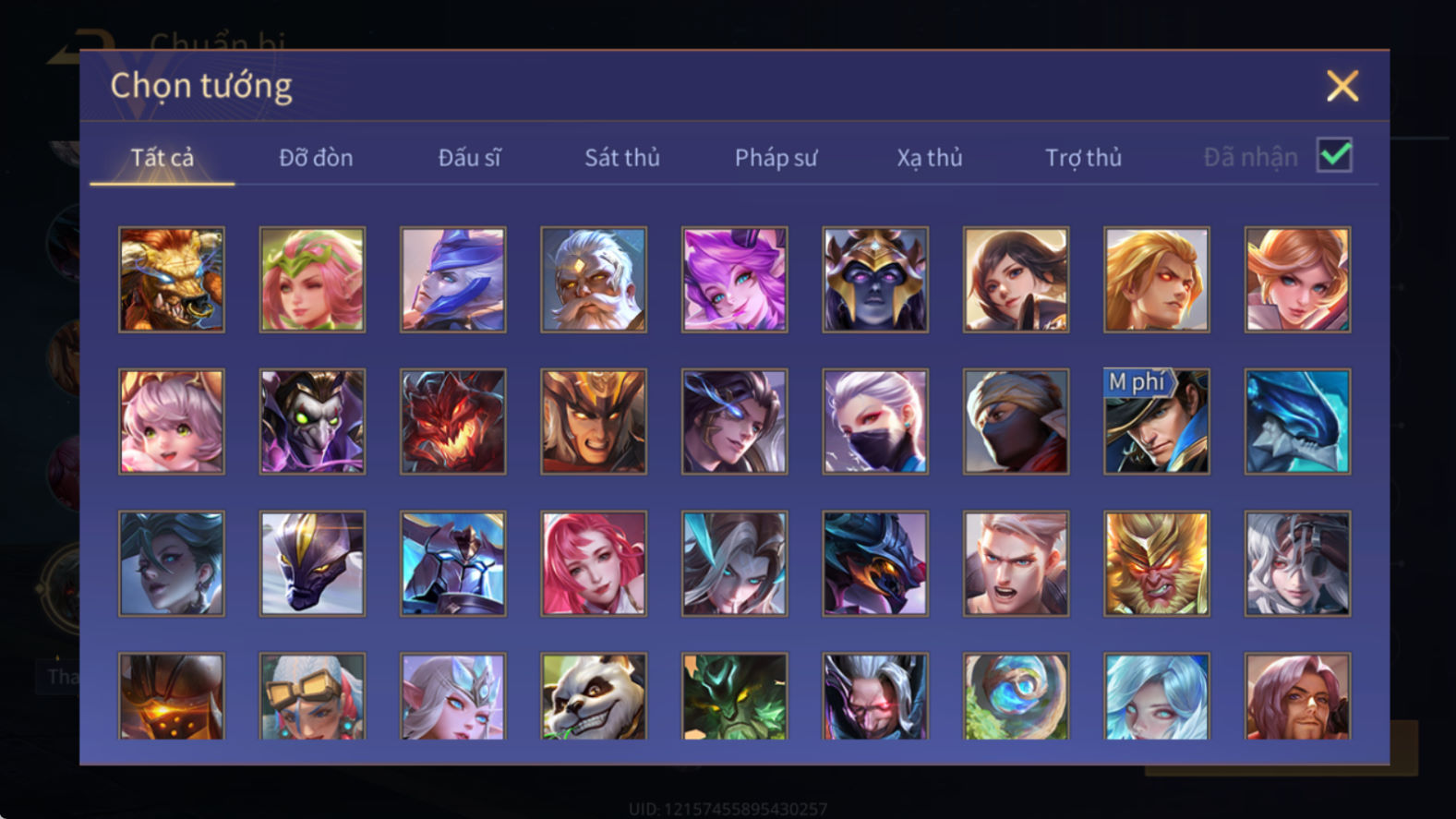Show the 'Pháp sư' hero category
The image size is (1456, 819).
[x=776, y=158]
